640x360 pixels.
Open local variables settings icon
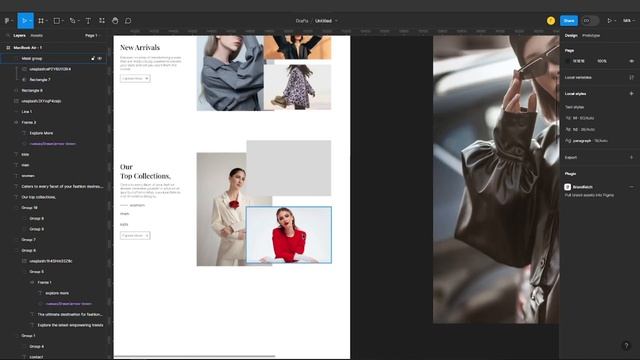pos(631,77)
